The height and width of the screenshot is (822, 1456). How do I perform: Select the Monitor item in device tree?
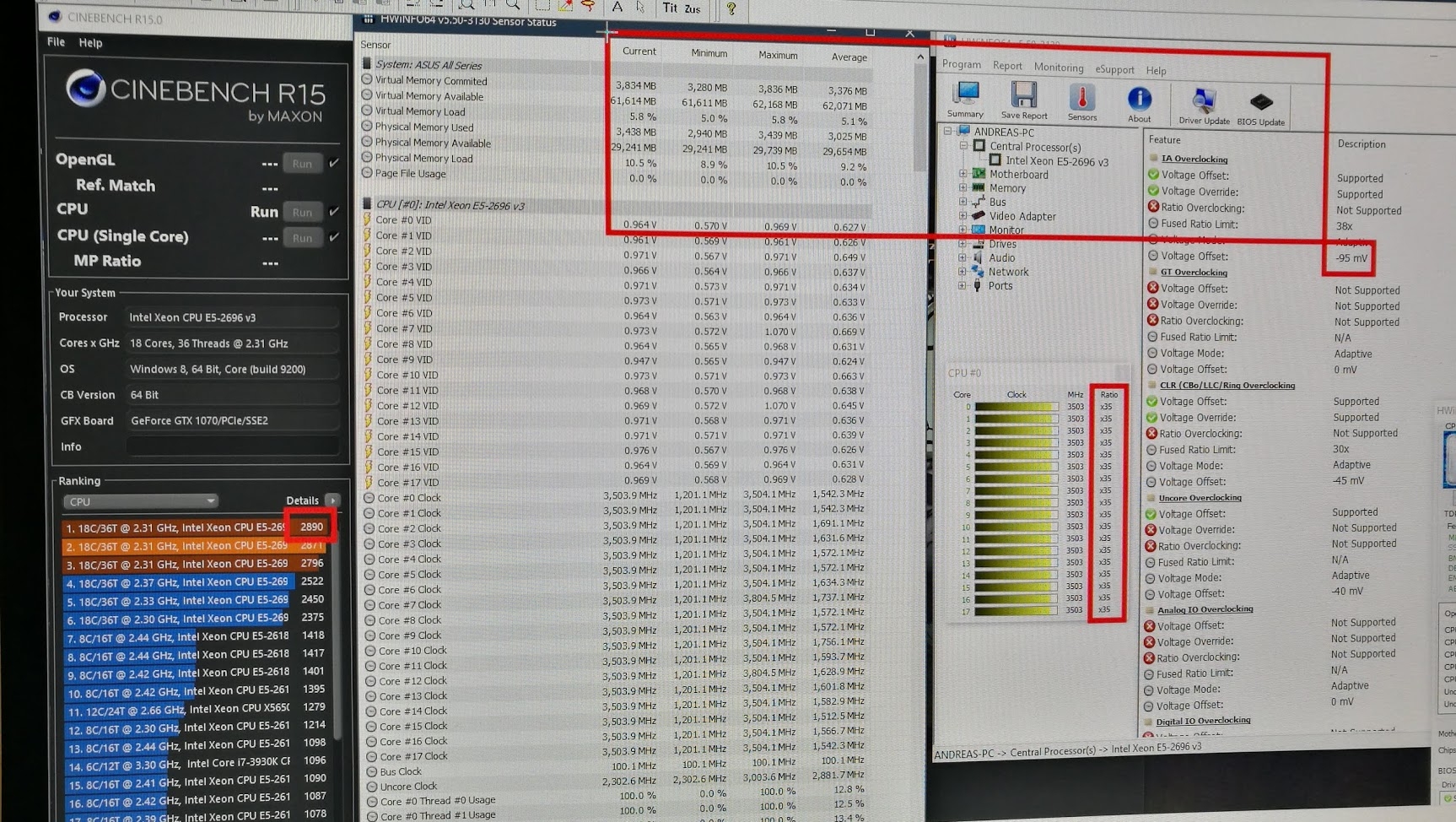1006,230
